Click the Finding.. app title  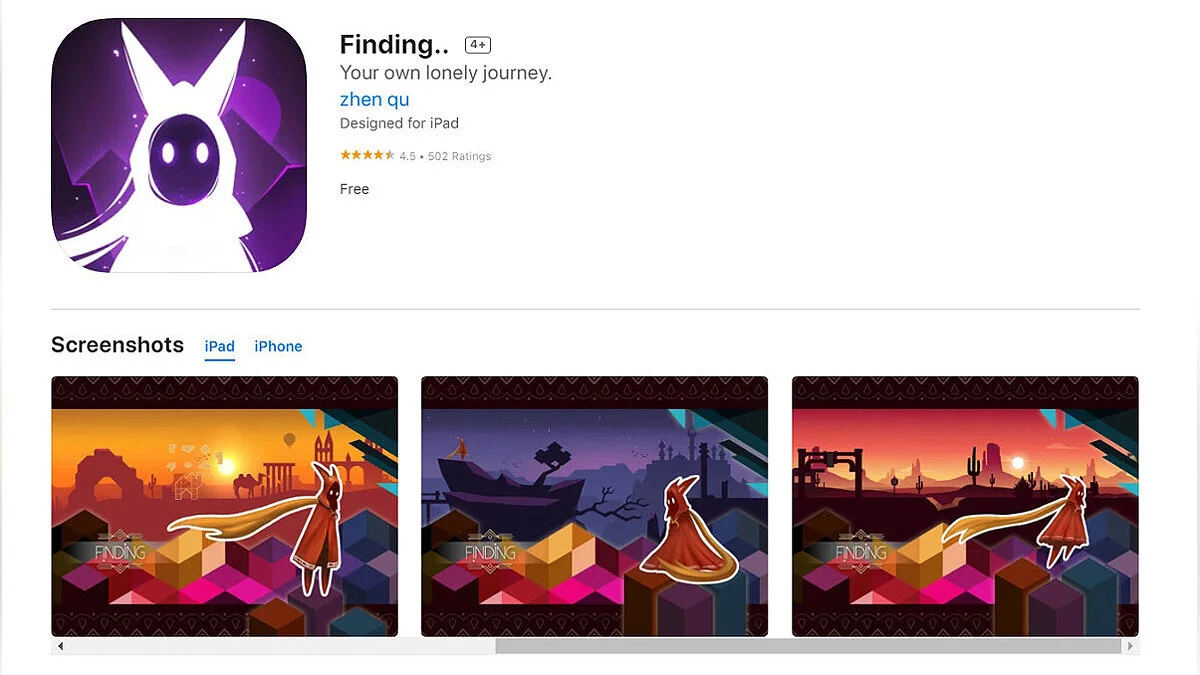tap(394, 45)
